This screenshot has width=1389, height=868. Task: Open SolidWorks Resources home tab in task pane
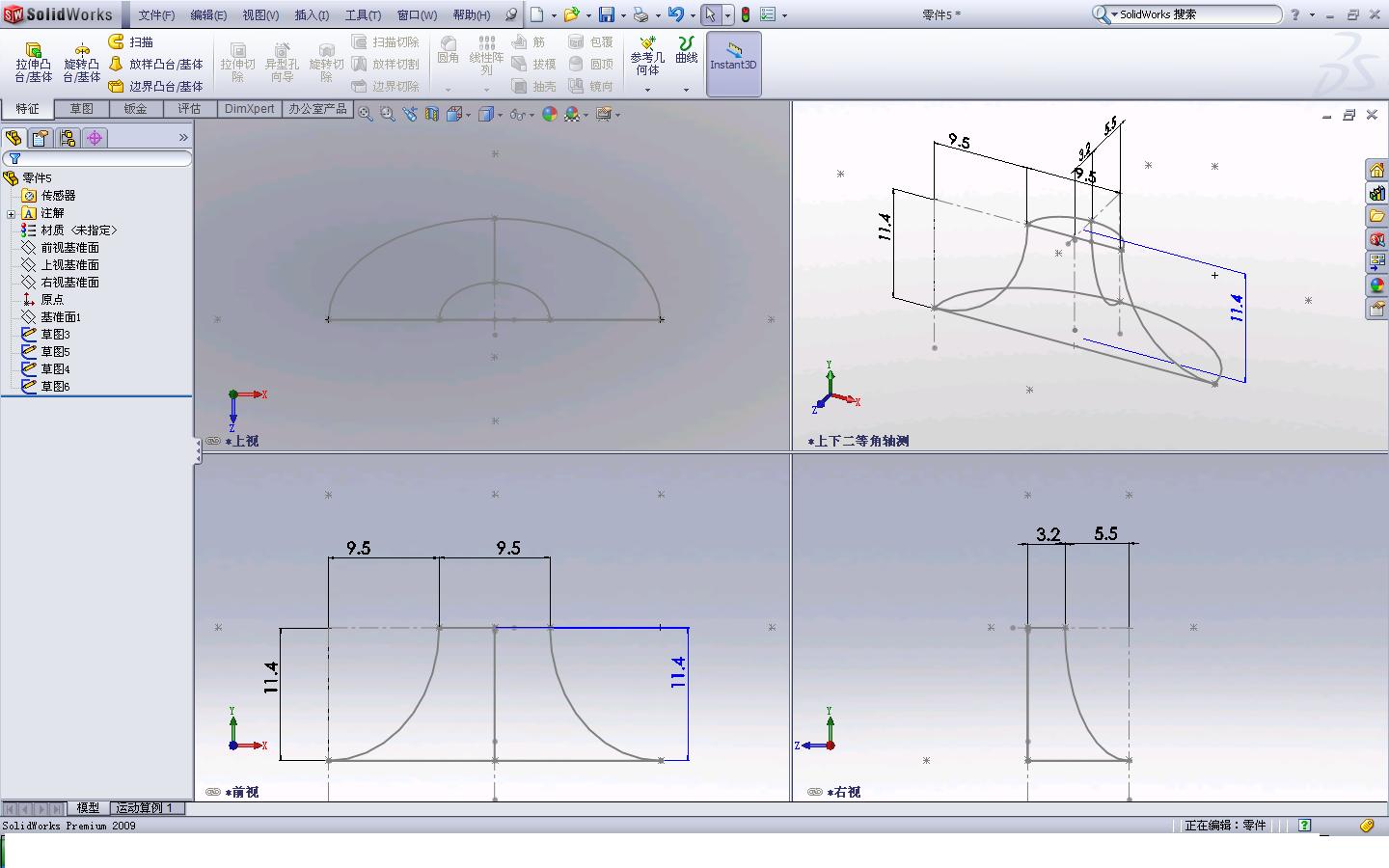(1376, 170)
